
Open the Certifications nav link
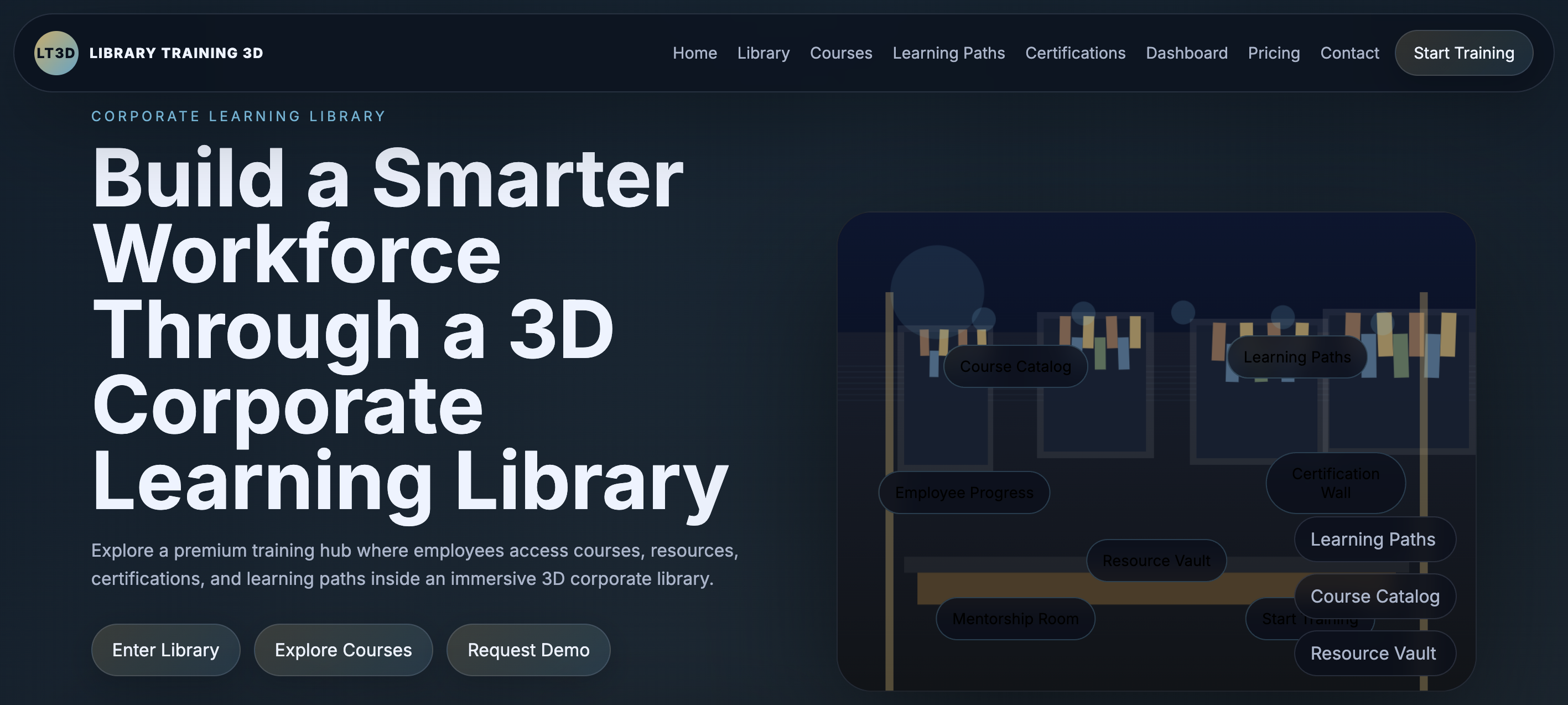coord(1075,53)
